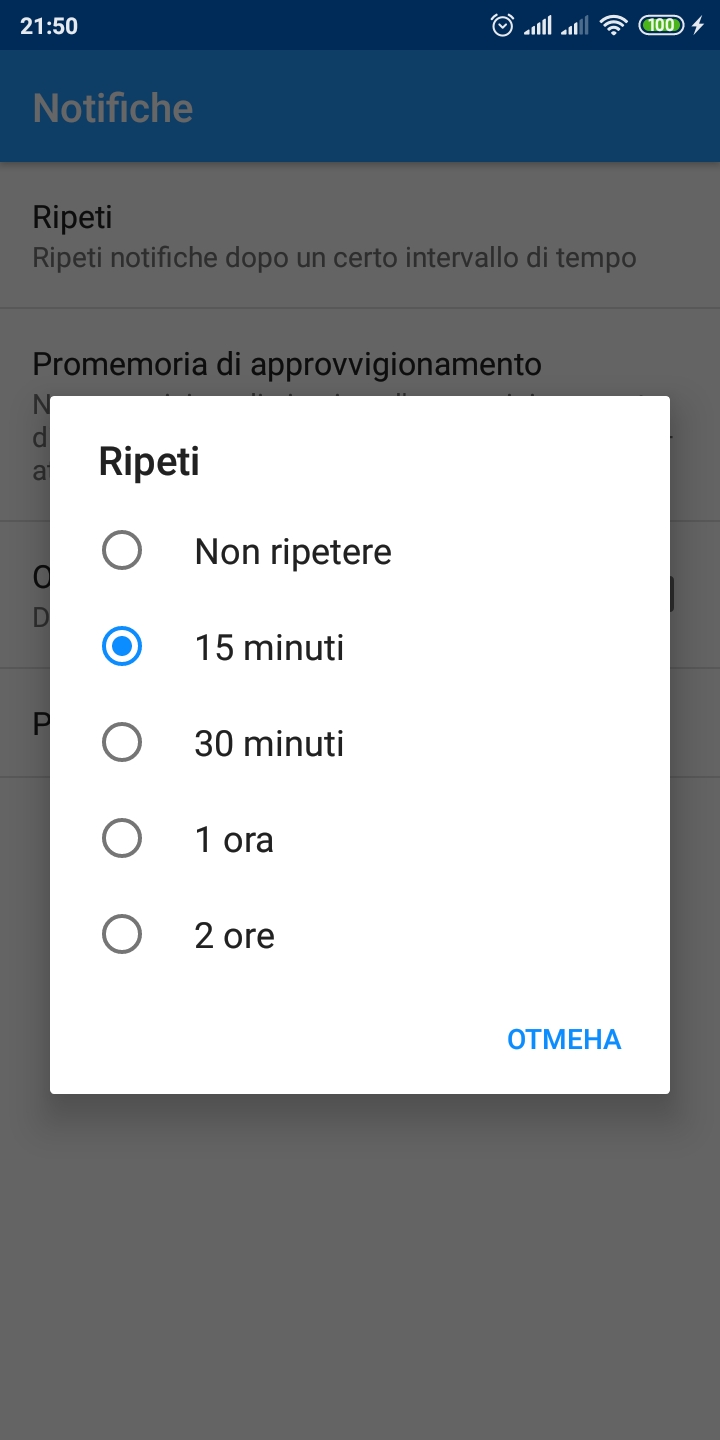Tap the Wi-Fi status bar icon
The height and width of the screenshot is (1440, 720).
coord(613,26)
